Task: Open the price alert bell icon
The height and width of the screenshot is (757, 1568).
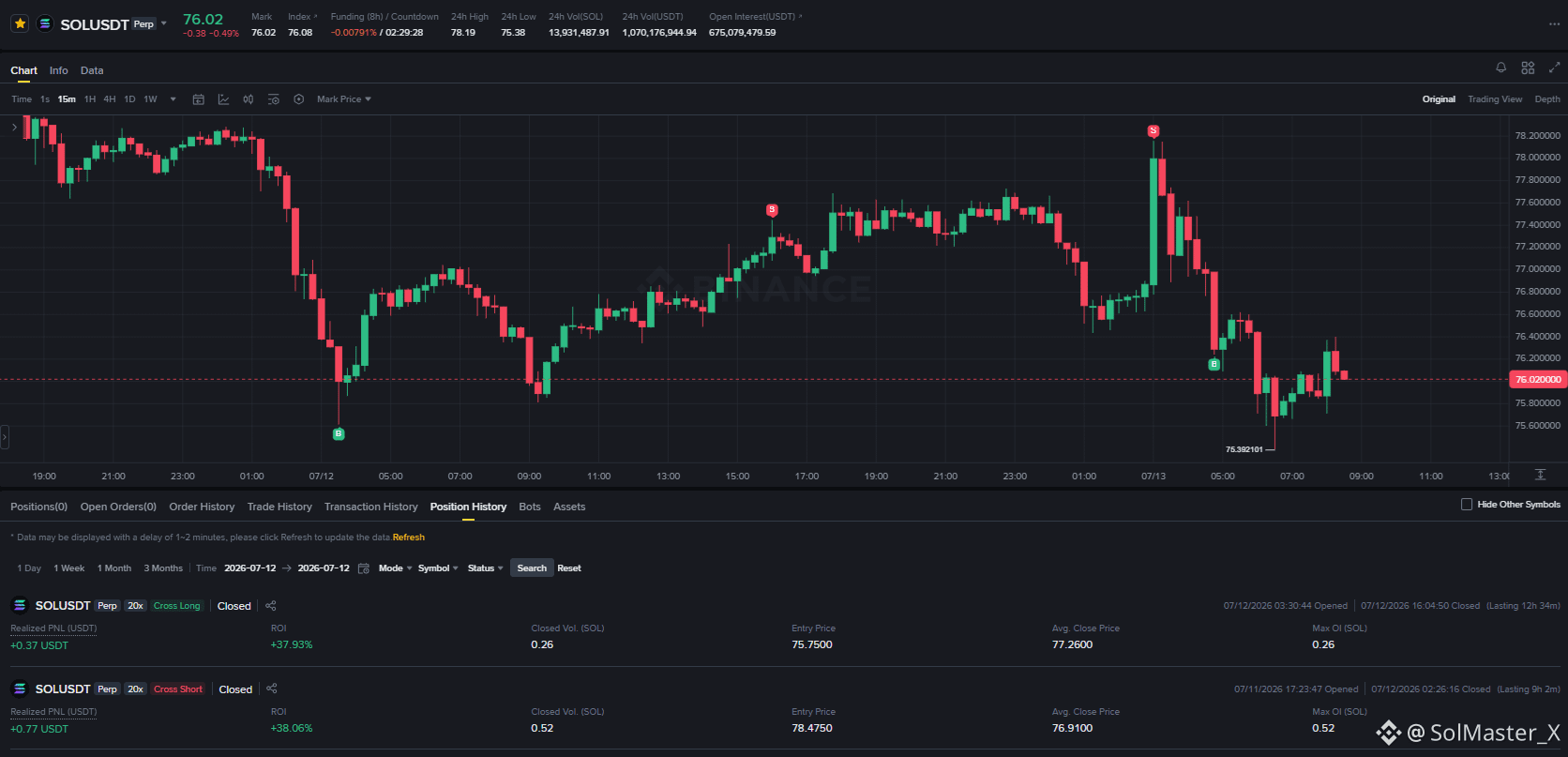Action: (x=1500, y=68)
